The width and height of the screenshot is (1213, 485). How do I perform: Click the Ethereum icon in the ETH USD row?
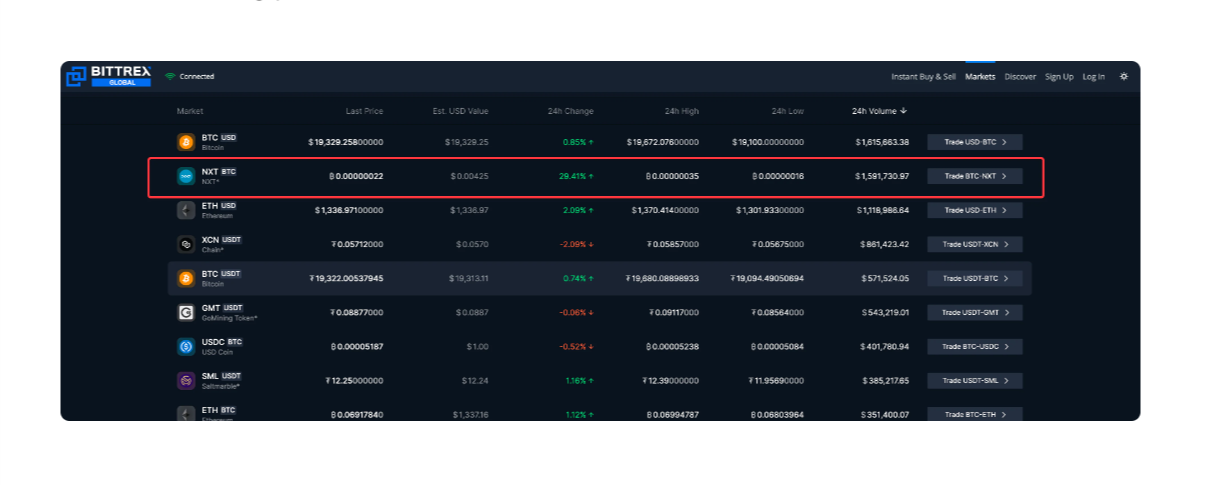[x=185, y=210]
